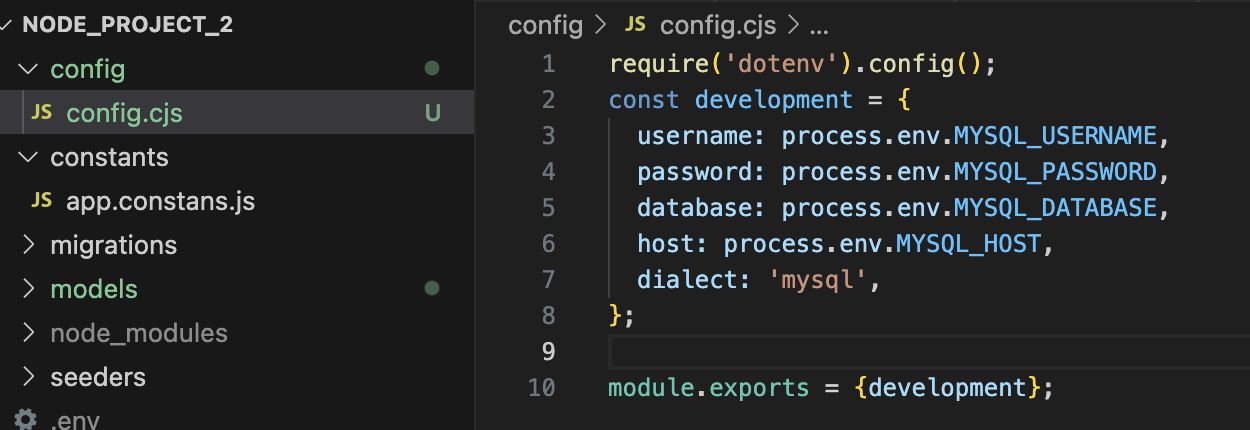Image resolution: width=1250 pixels, height=430 pixels.
Task: Expand the constants folder chevron
Action: [28, 158]
